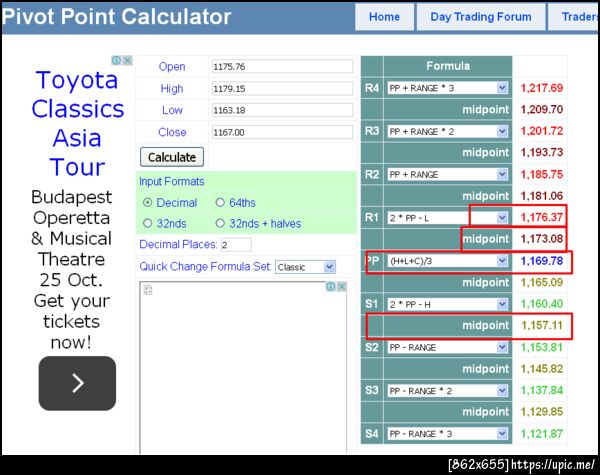Click the R3 value 1,201.72
This screenshot has width=600, height=475.
(541, 131)
